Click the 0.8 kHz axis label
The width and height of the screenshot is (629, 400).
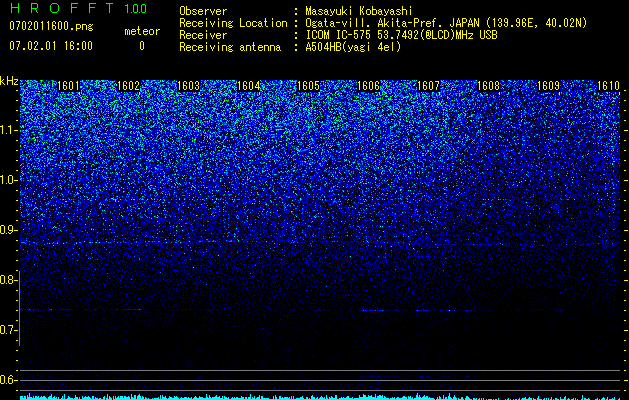pyautogui.click(x=8, y=280)
